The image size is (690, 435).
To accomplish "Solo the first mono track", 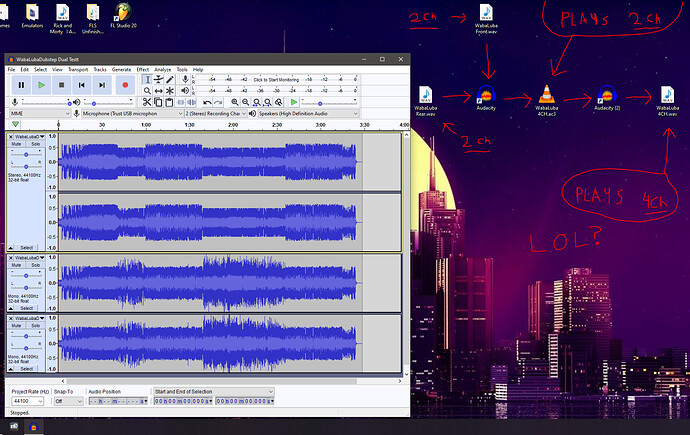I will tap(35, 265).
